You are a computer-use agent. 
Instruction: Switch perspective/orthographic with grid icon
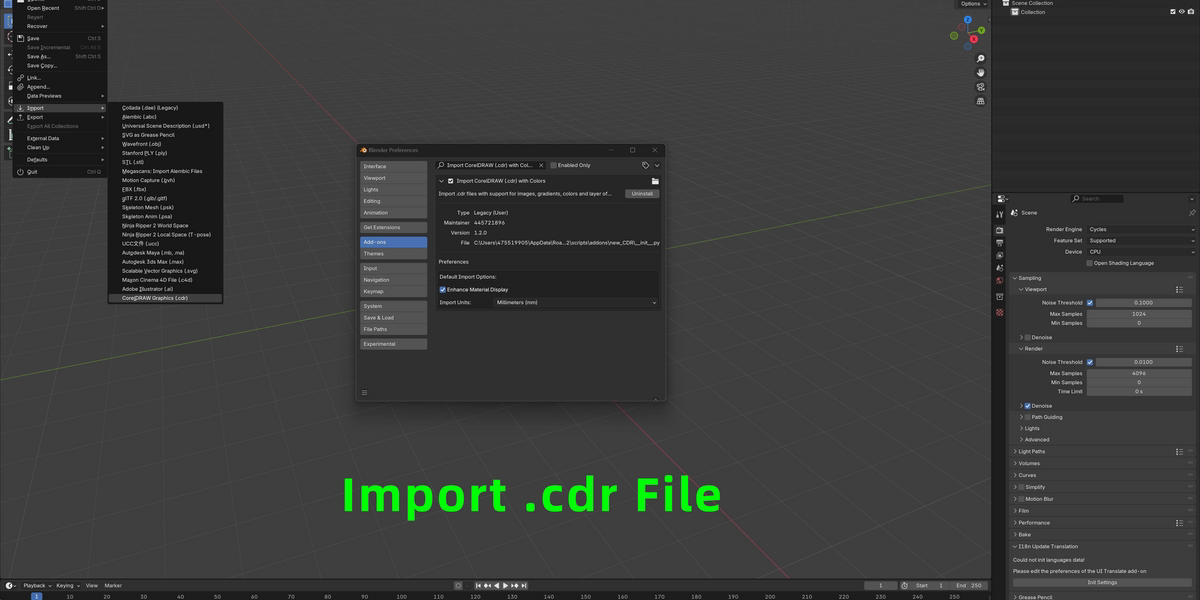point(981,101)
